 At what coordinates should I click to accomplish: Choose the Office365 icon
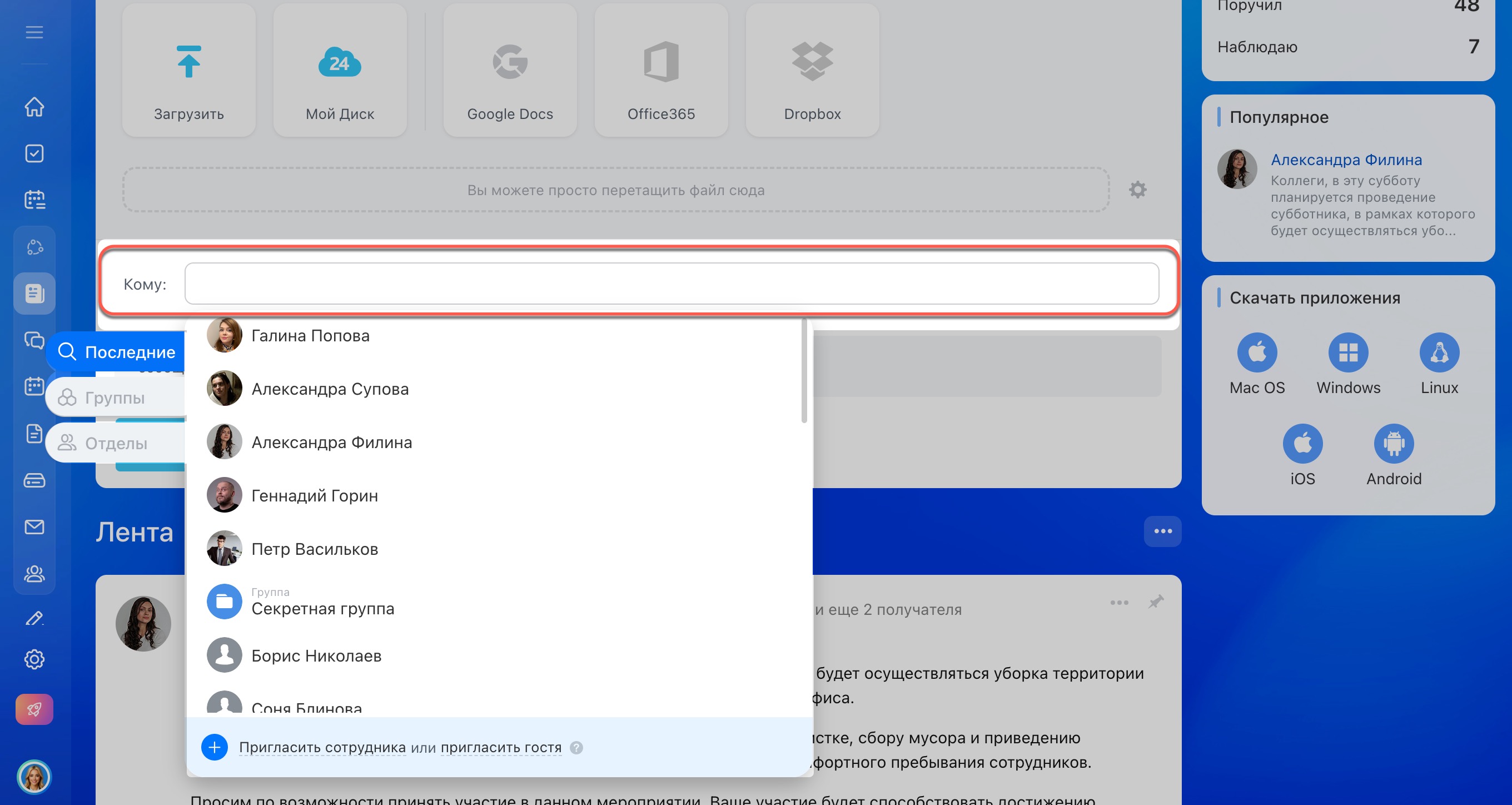661,62
